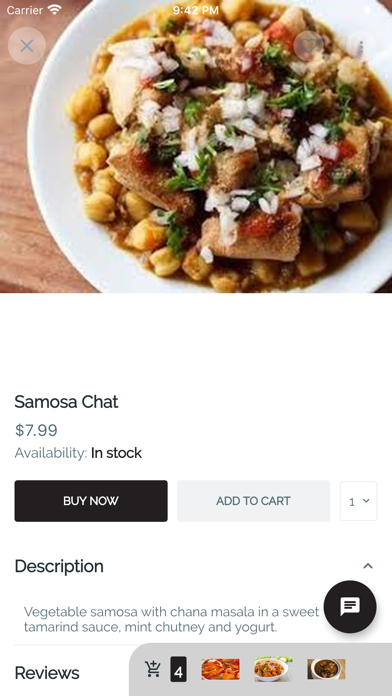Image resolution: width=392 pixels, height=696 pixels.
Task: Select the first cart thumbnail, the red curry
Action: (220, 669)
